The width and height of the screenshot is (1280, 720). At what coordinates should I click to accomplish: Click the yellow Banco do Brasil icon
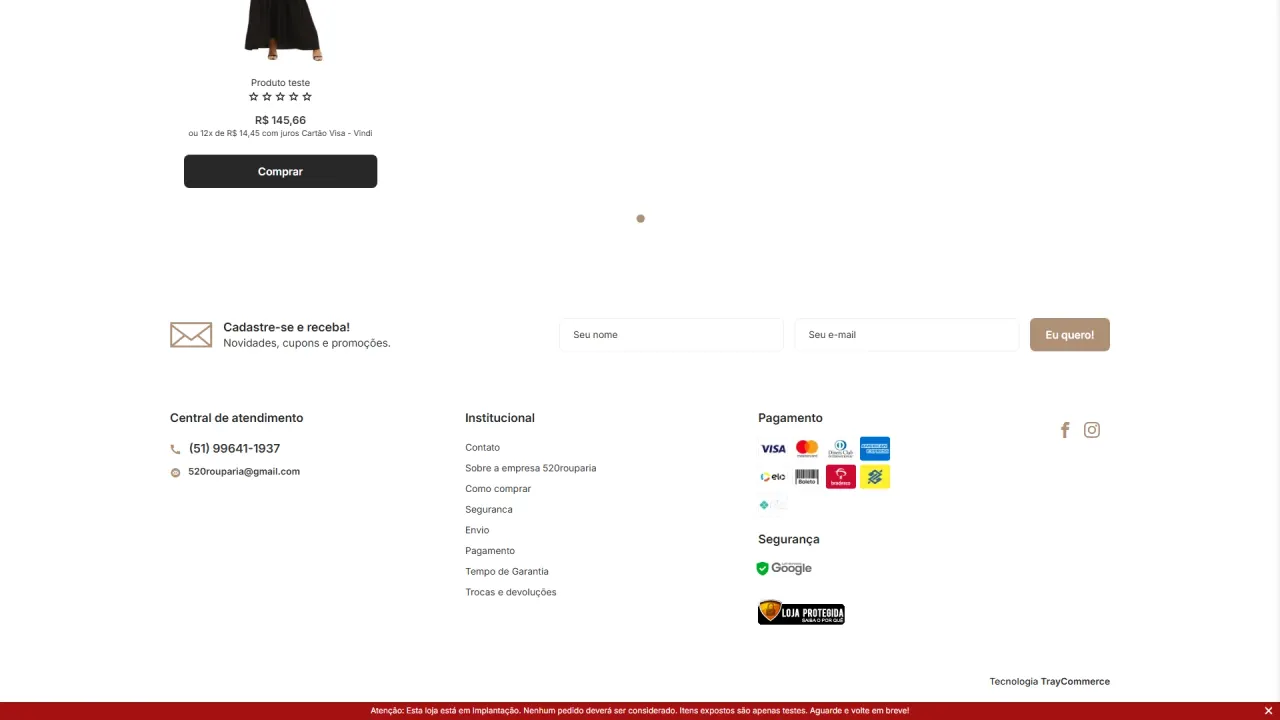click(875, 477)
